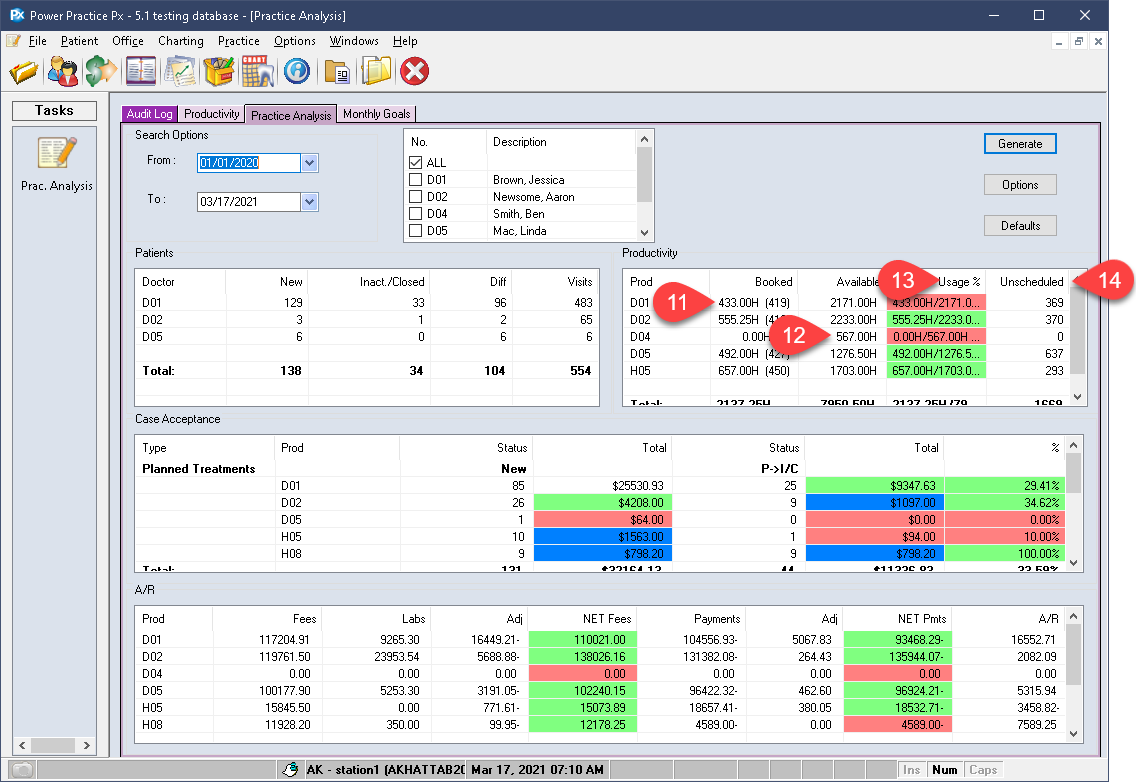
Task: Click Case Acceptance table scroll up arrow
Action: 1074,444
